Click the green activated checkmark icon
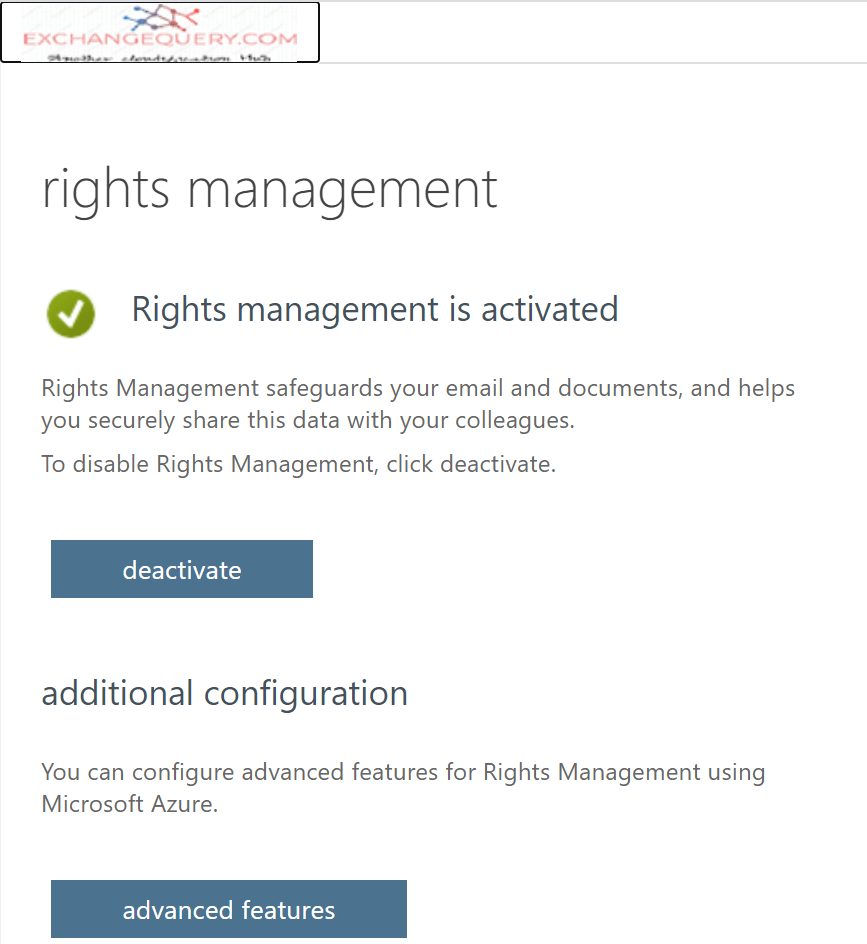The image size is (867, 944). pyautogui.click(x=70, y=313)
